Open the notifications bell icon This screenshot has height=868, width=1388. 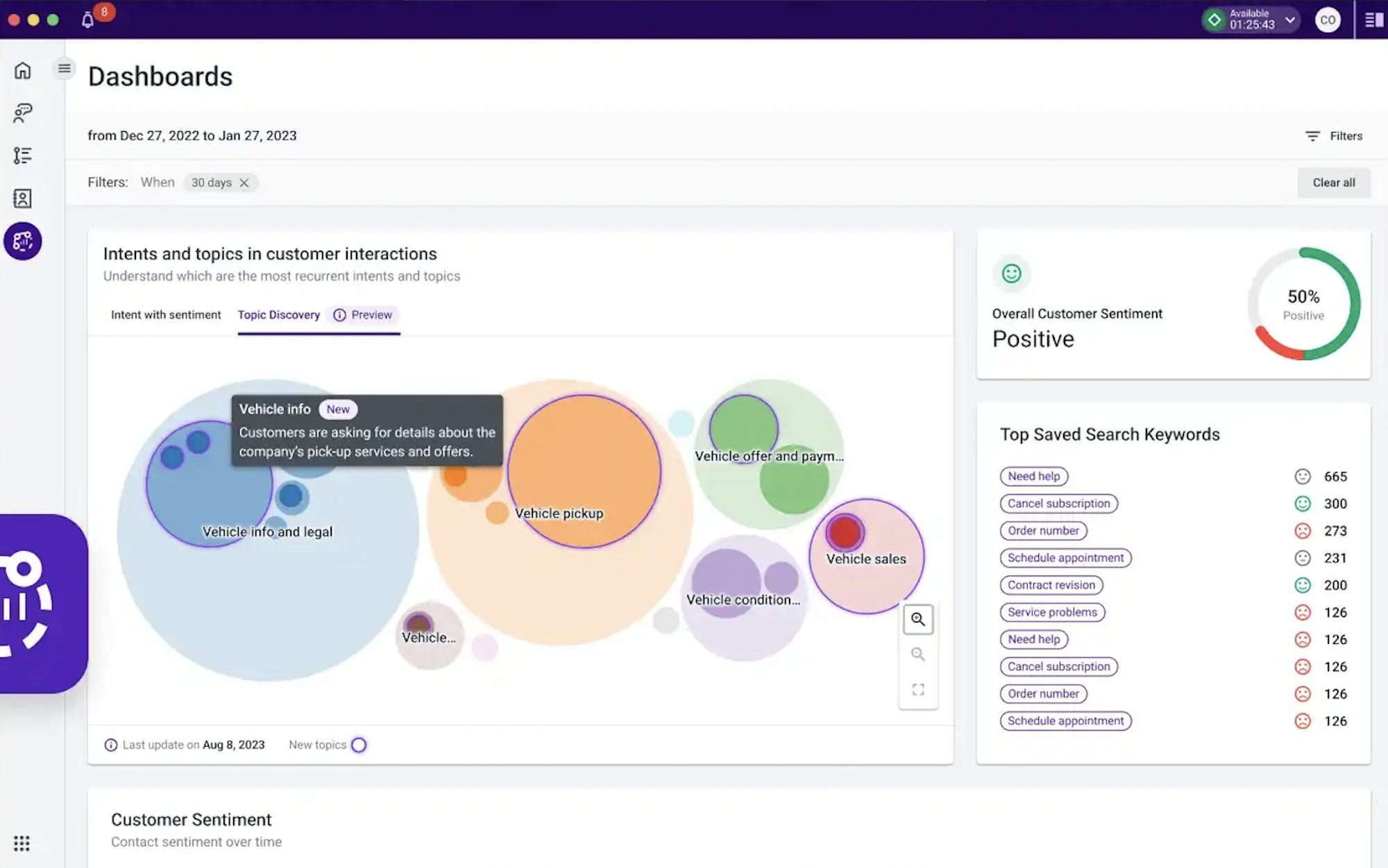[x=87, y=20]
